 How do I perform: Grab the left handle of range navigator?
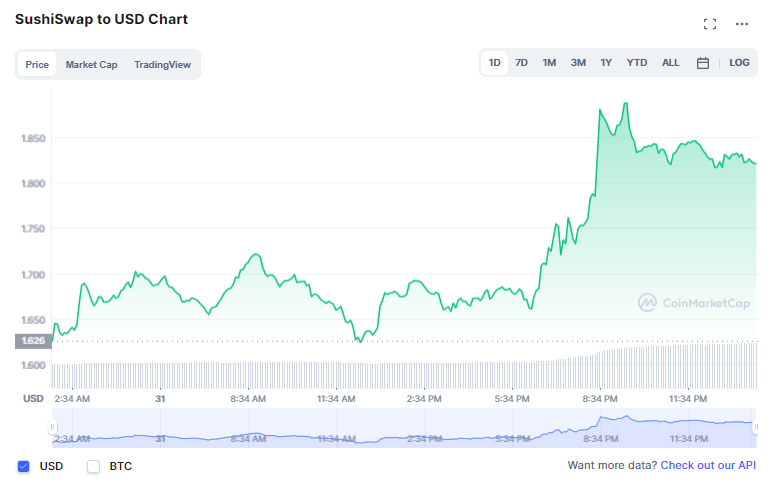(x=52, y=427)
